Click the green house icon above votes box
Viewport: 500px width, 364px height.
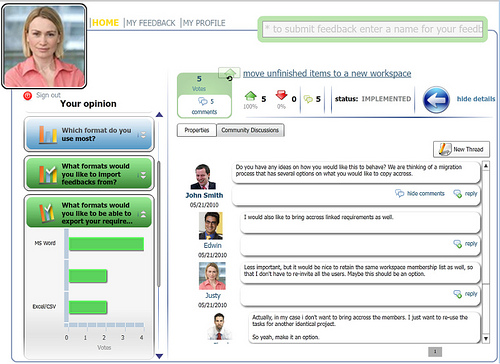[229, 72]
